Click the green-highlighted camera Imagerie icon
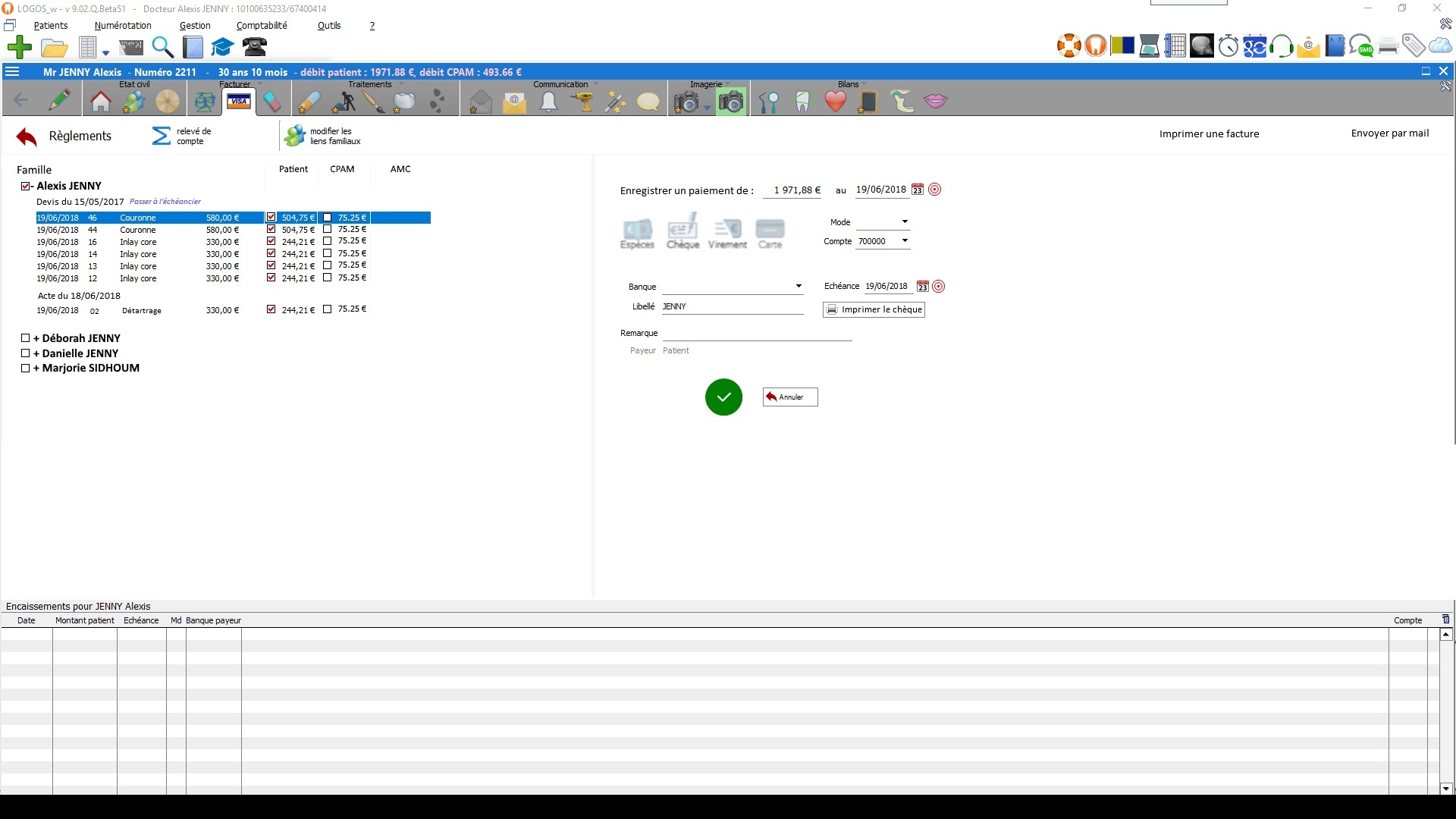This screenshot has height=819, width=1456. [x=731, y=102]
